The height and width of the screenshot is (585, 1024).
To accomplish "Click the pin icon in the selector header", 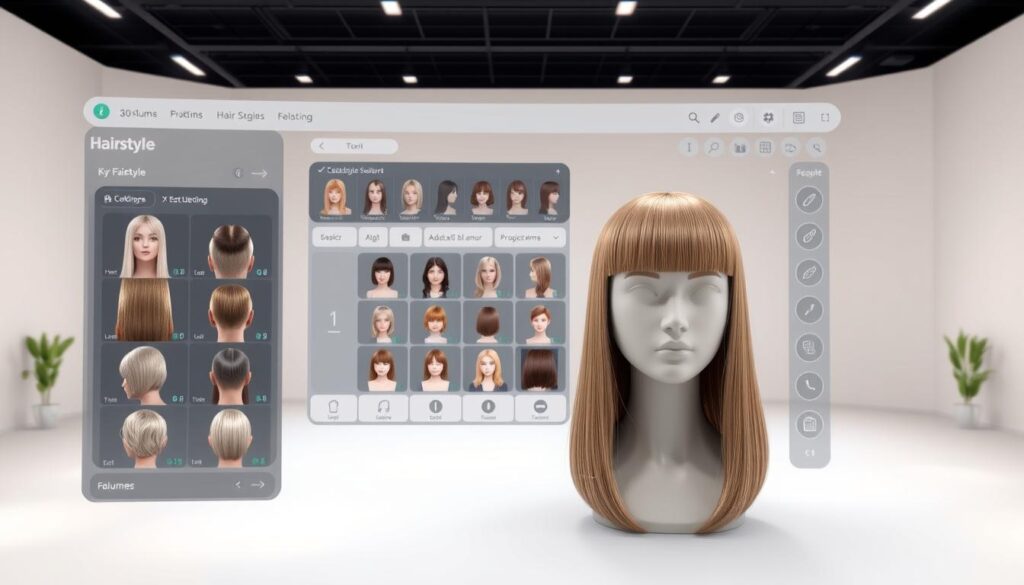I will click(558, 171).
